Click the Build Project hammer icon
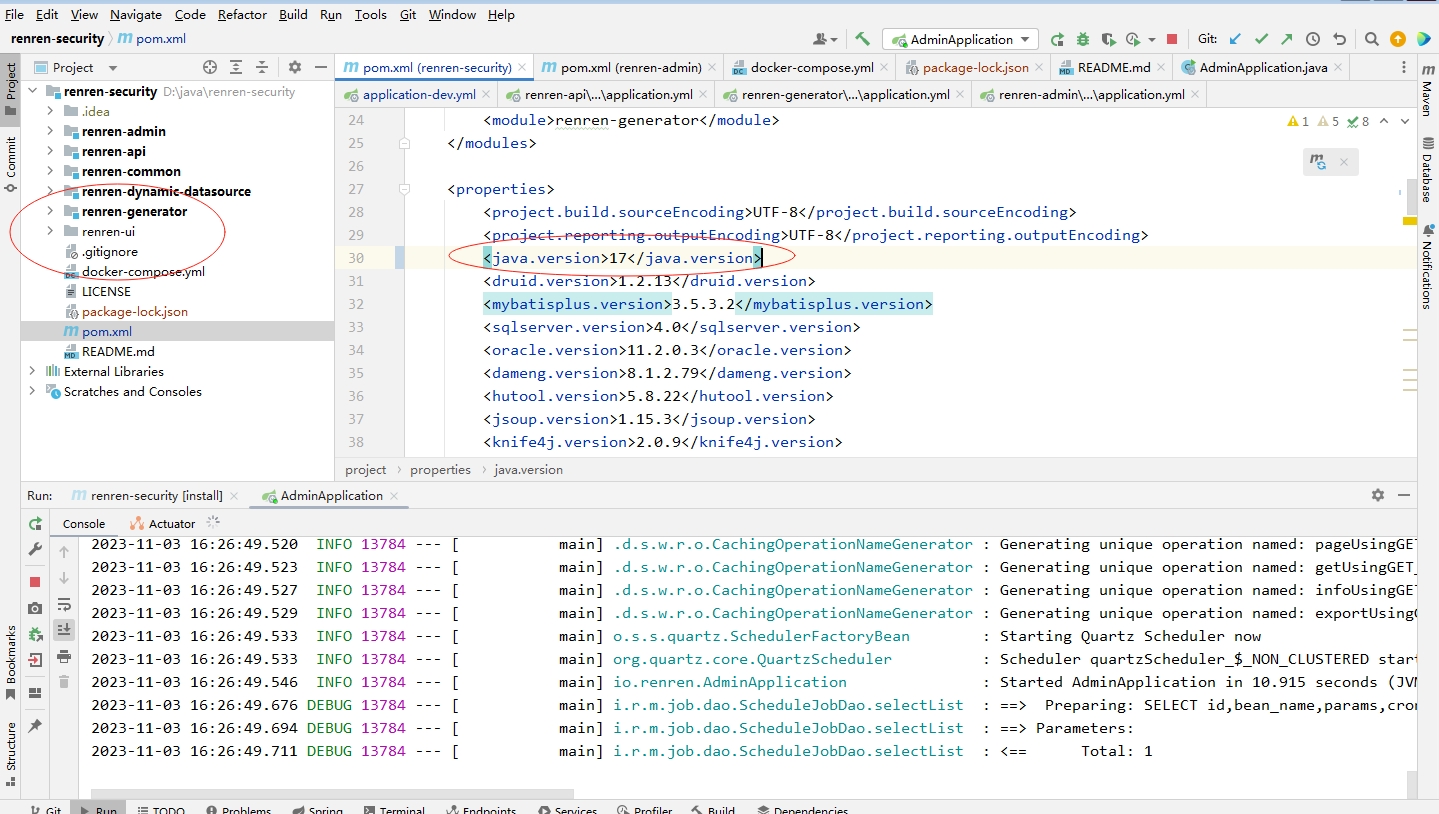 pos(862,39)
